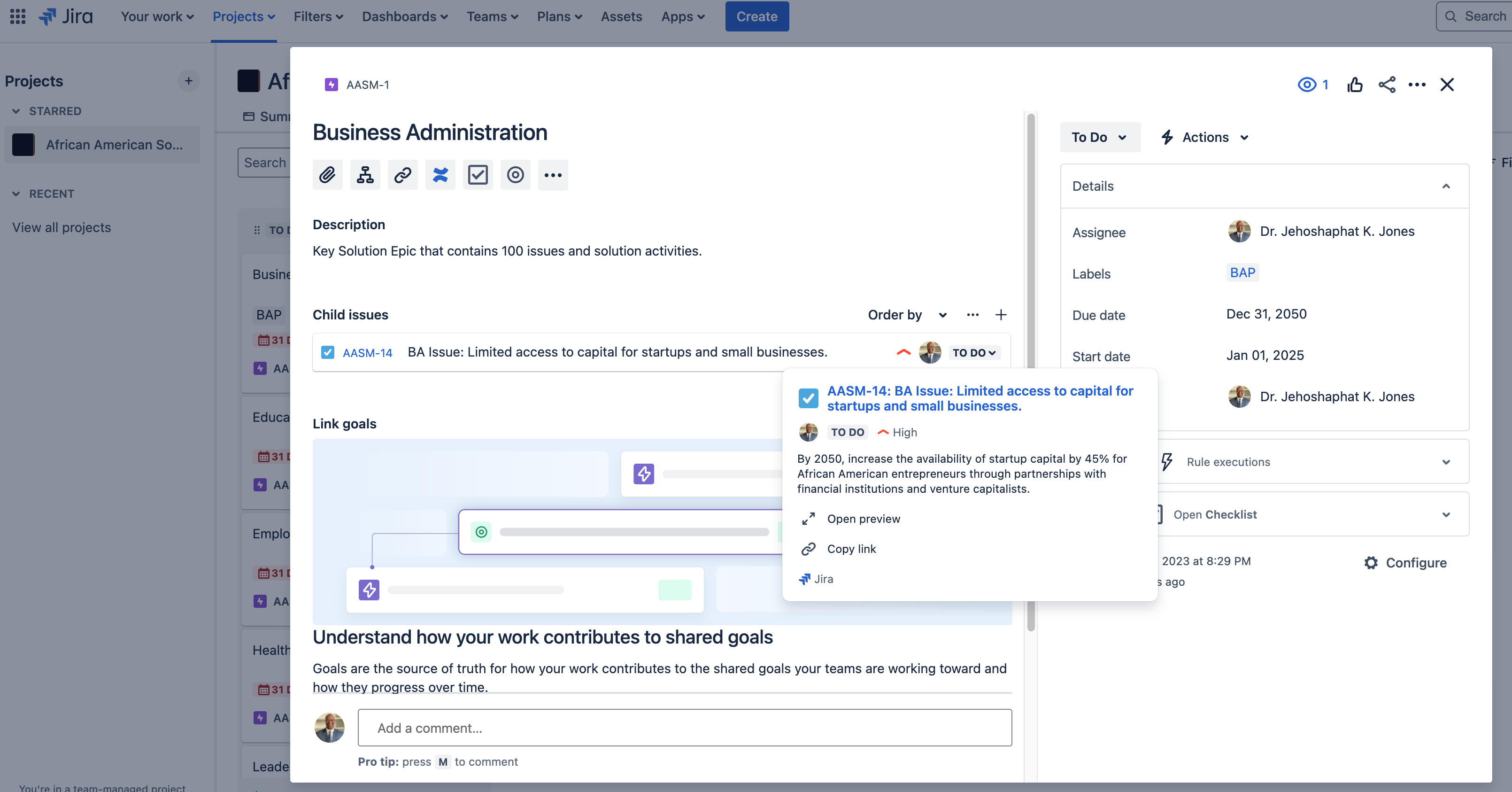Open AASM-14 child issue link
The width and height of the screenshot is (1512, 792).
[x=367, y=353]
